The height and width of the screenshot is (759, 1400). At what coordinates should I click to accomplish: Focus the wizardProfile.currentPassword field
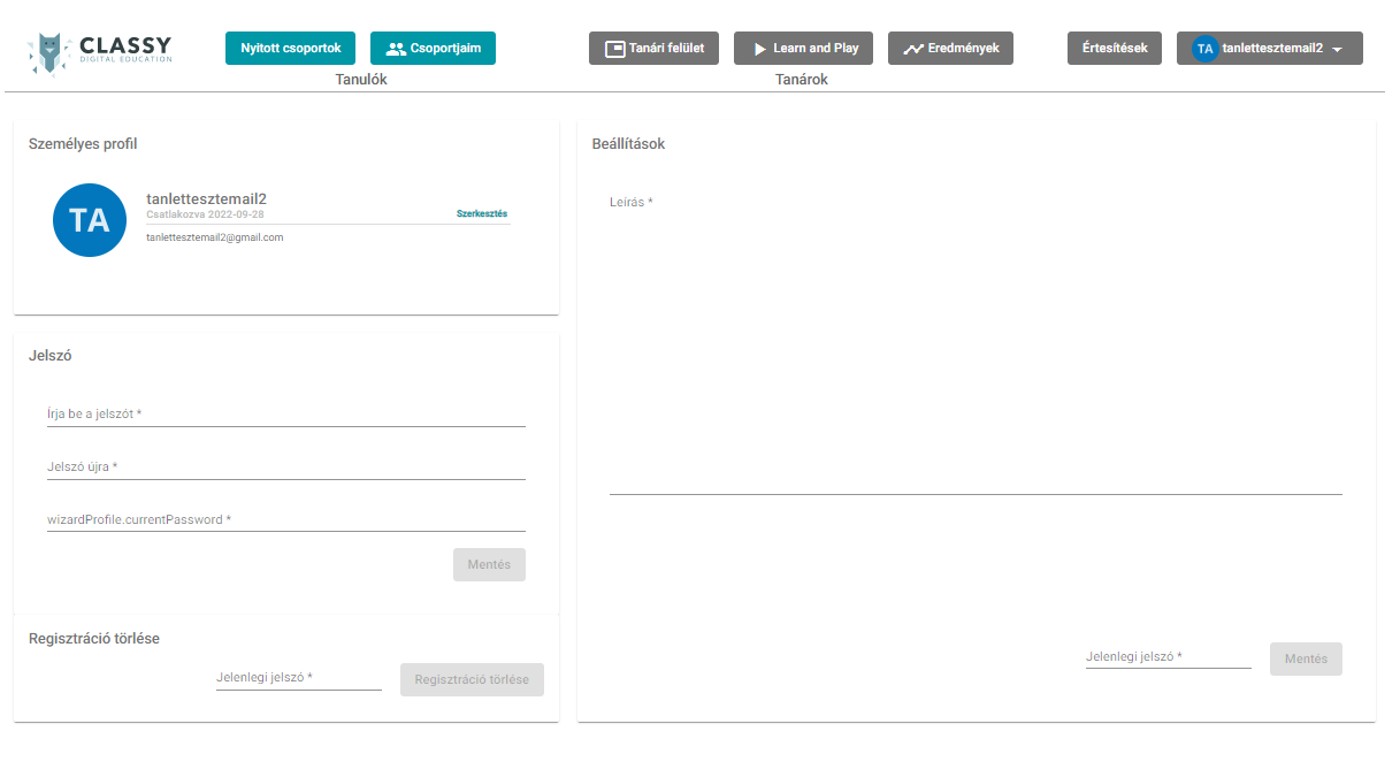click(286, 520)
